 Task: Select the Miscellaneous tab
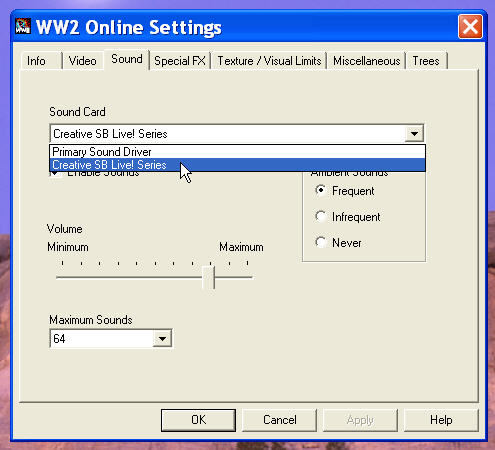tap(366, 61)
